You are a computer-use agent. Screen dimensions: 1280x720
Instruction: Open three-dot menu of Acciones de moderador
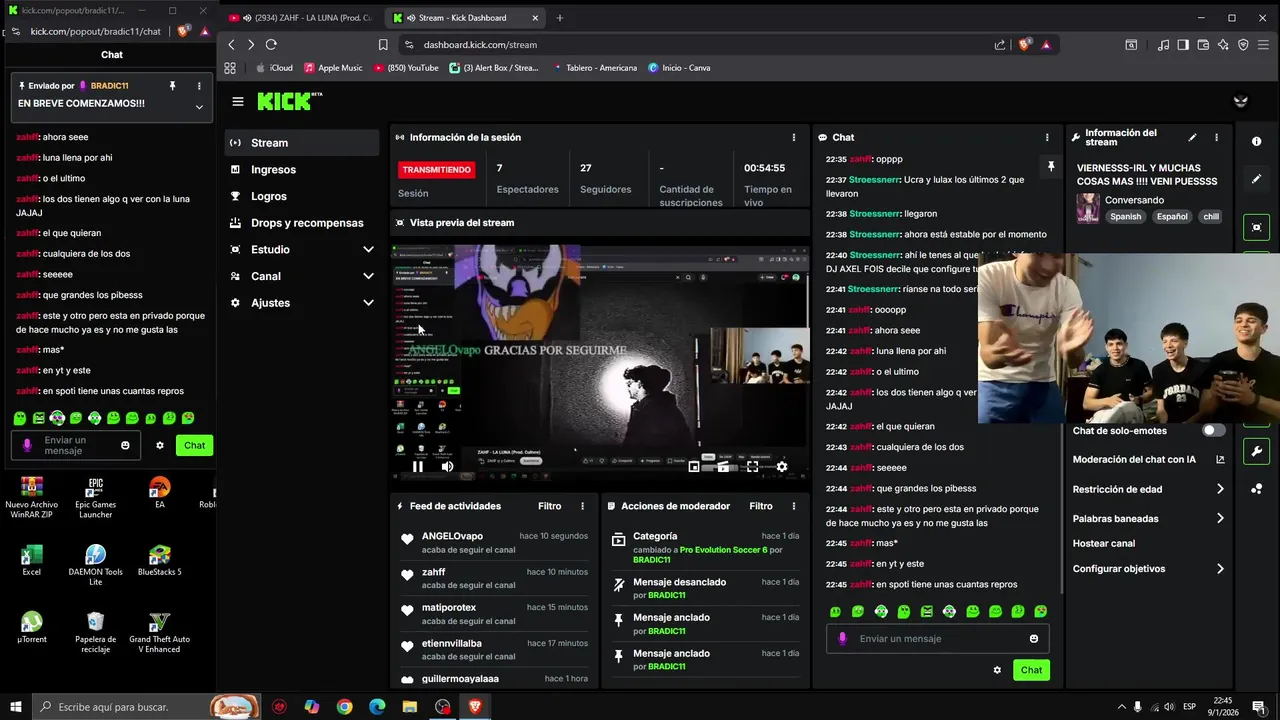[794, 506]
